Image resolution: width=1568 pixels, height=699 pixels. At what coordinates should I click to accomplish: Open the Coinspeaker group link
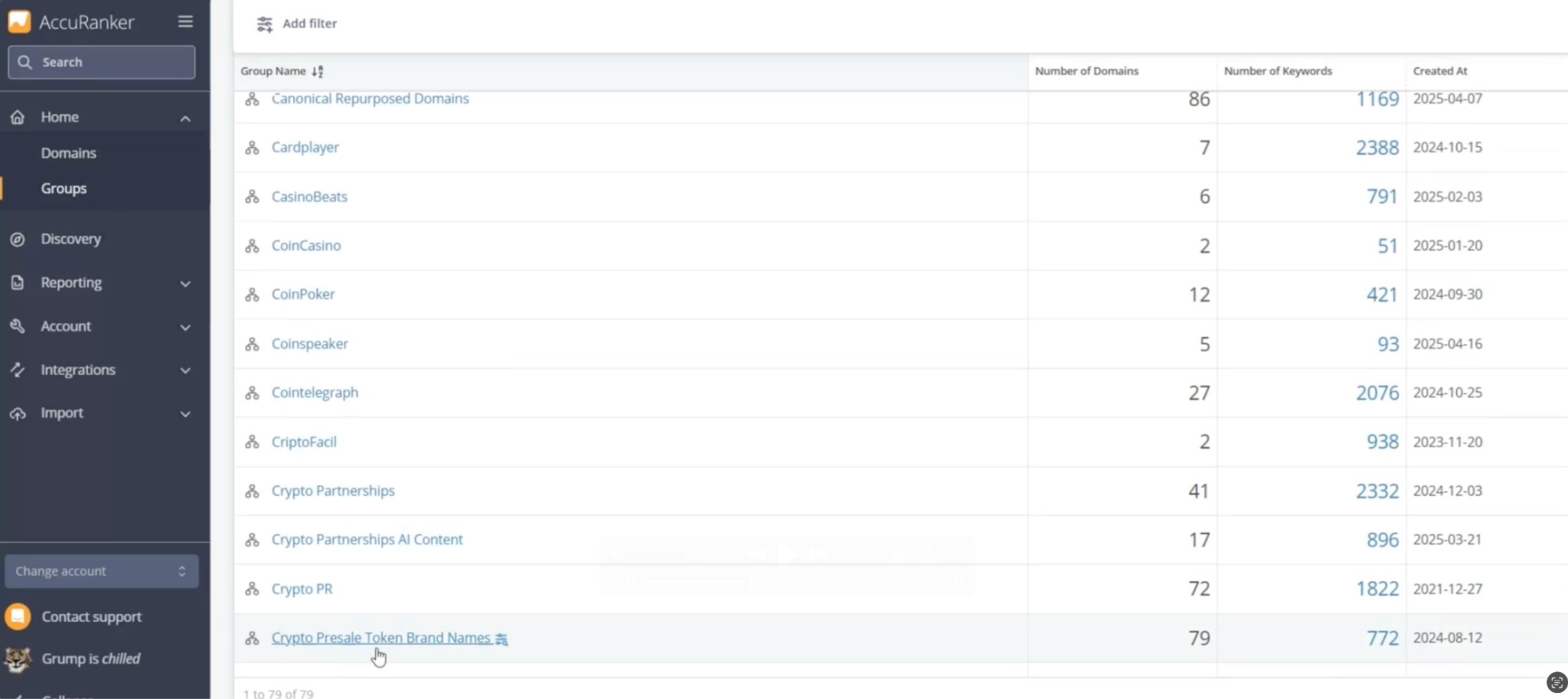click(x=309, y=344)
